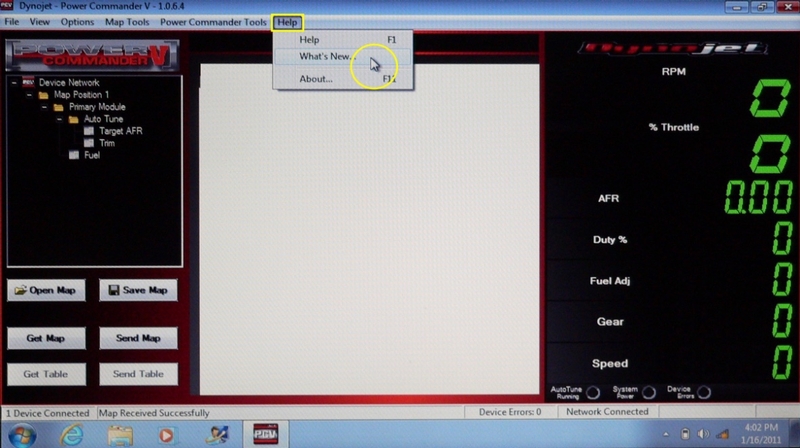Collapse the Primary Module tree node
The height and width of the screenshot is (448, 800).
tap(44, 107)
